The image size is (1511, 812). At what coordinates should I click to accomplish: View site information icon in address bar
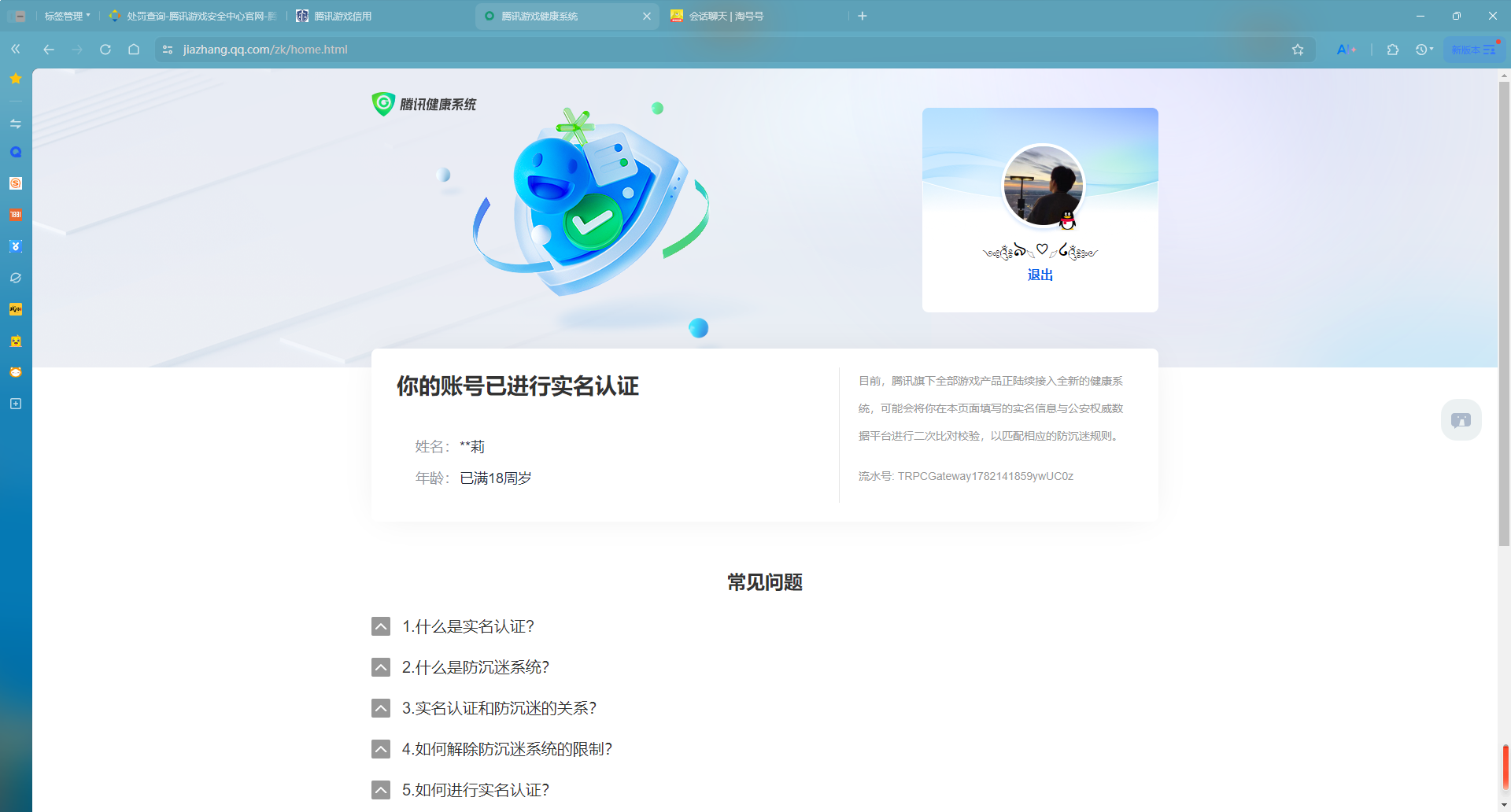click(168, 49)
